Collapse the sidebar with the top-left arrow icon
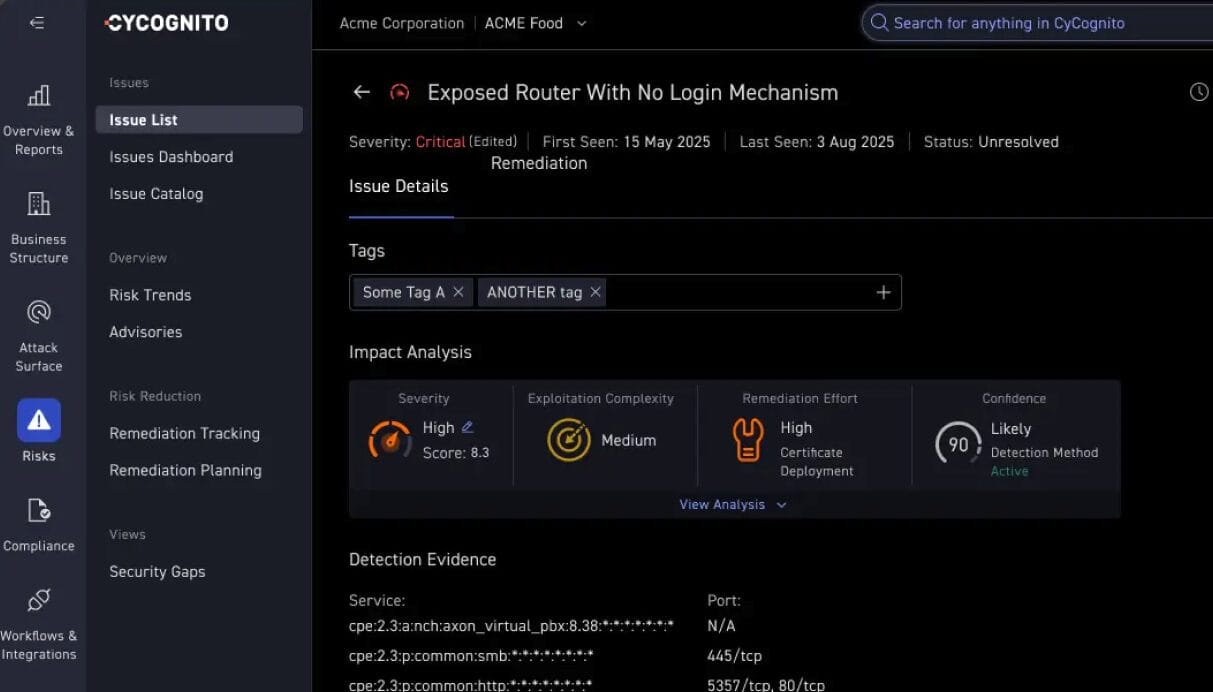 pyautogui.click(x=37, y=23)
